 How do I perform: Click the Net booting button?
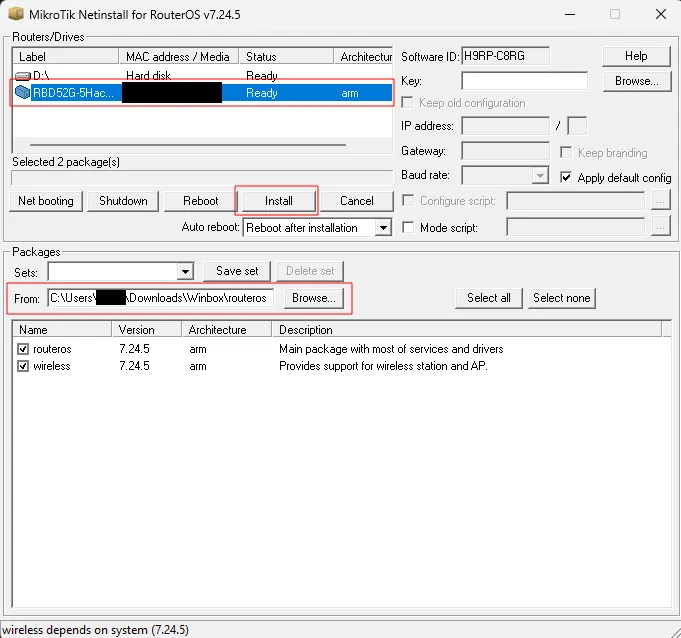pyautogui.click(x=46, y=201)
